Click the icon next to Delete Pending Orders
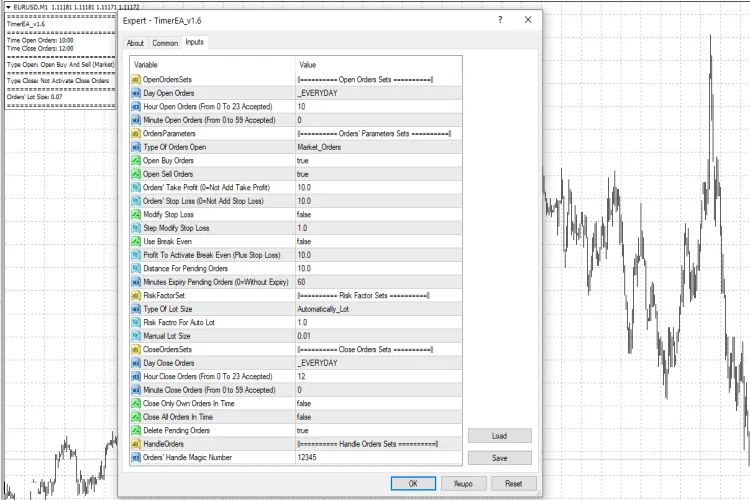The height and width of the screenshot is (500, 750). click(x=137, y=430)
